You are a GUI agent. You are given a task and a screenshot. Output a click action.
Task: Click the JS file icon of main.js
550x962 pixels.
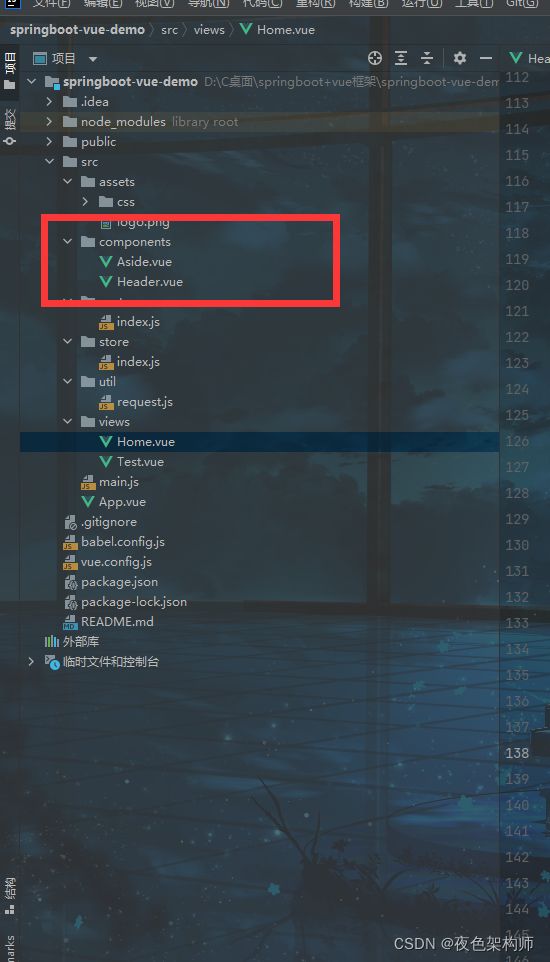pos(88,482)
